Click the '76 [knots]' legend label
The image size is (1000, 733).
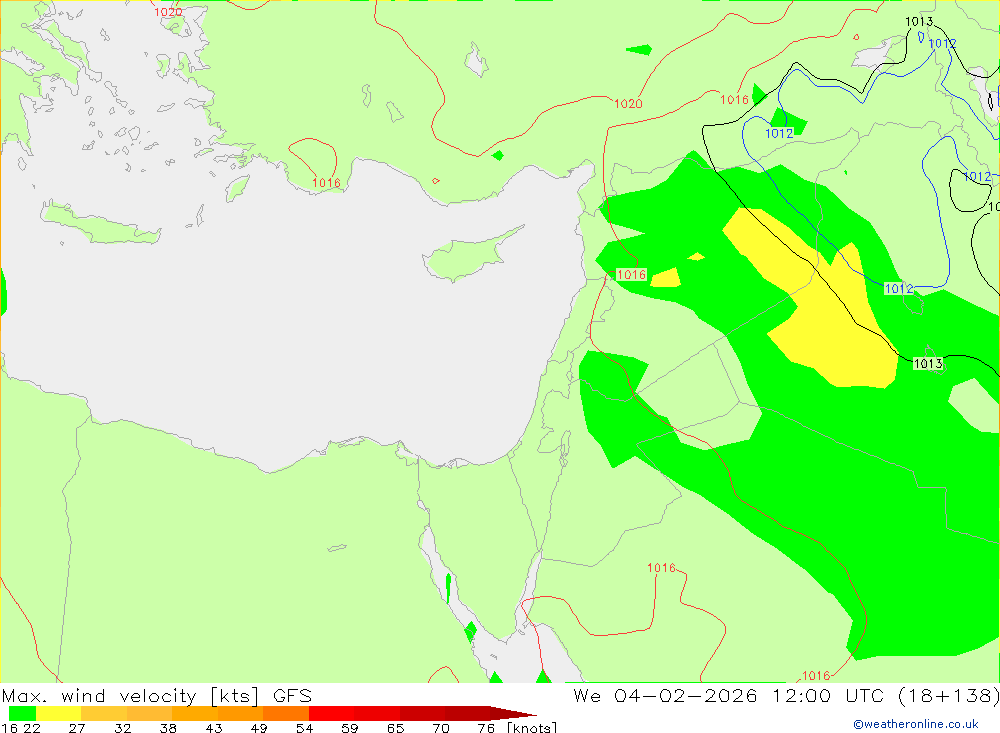(x=517, y=727)
